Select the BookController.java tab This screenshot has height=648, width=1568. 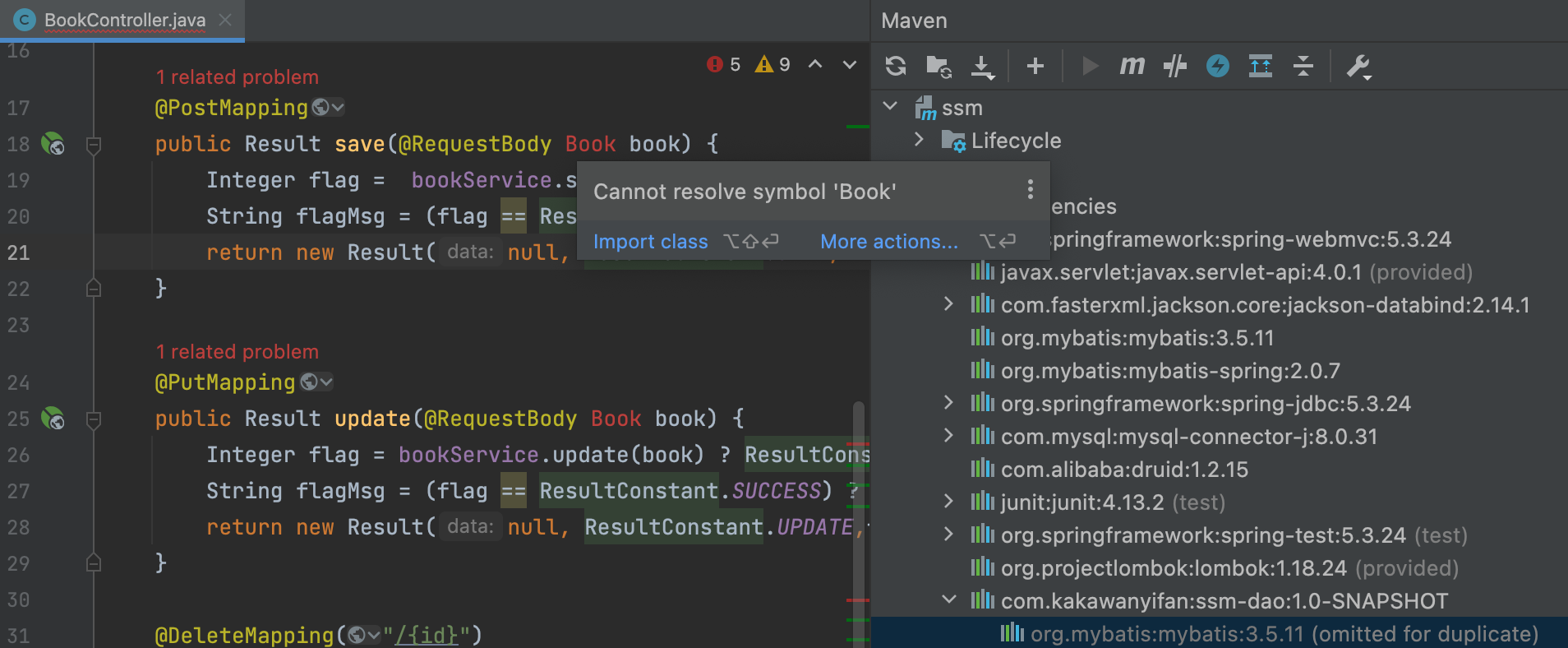point(124,20)
